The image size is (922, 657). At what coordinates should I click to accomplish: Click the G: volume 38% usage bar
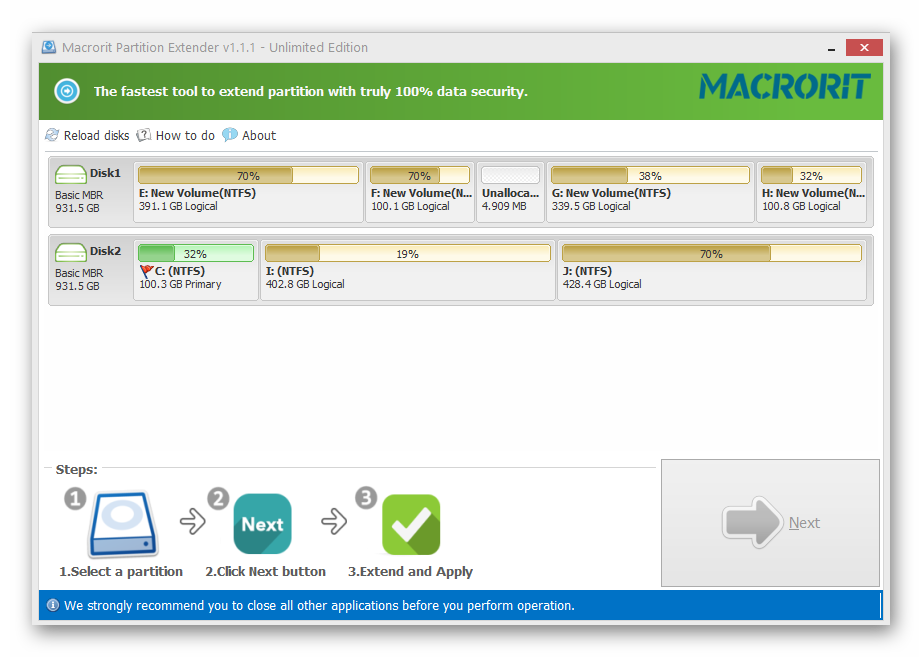click(x=650, y=175)
